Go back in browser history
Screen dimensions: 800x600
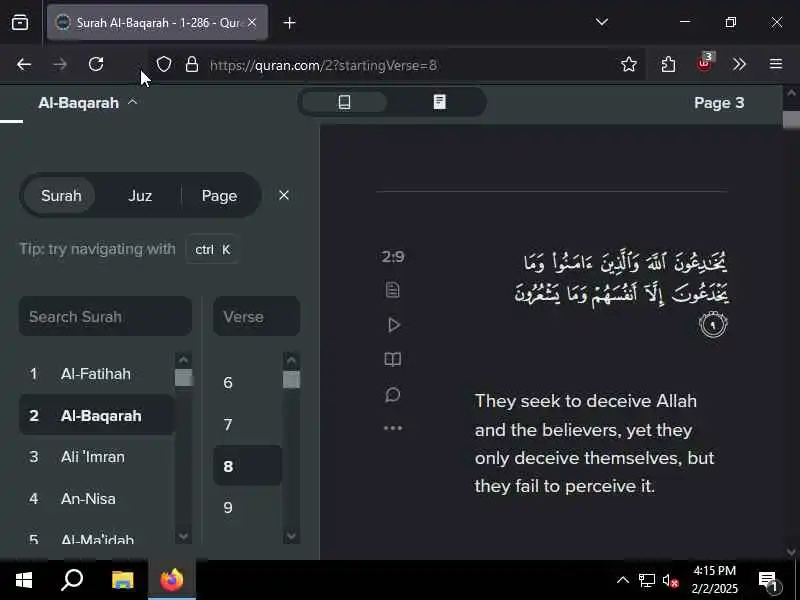tap(24, 65)
